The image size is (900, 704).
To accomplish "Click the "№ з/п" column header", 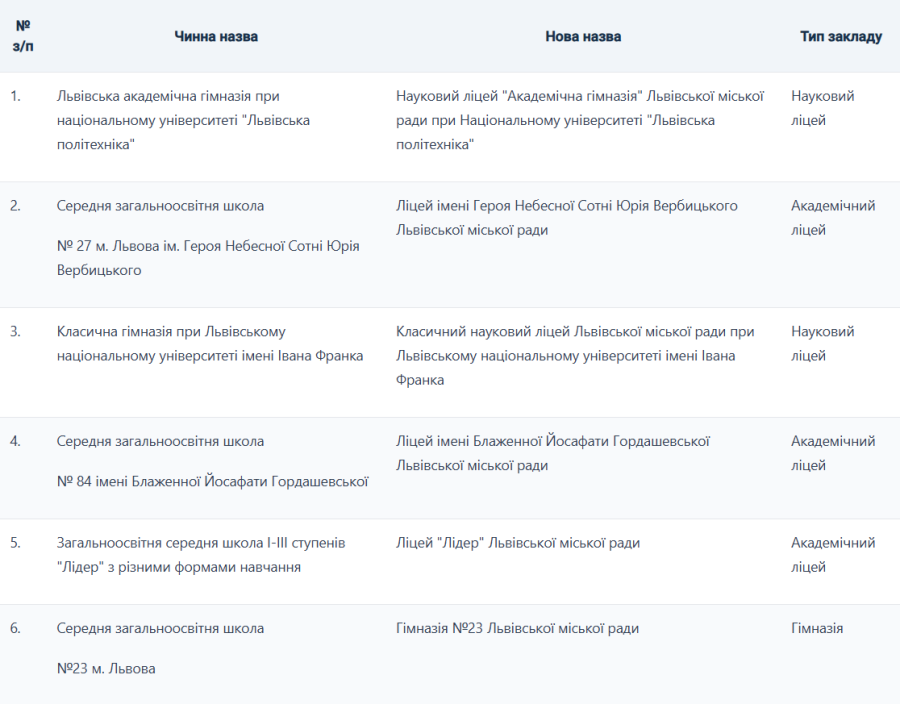I will click(22, 36).
